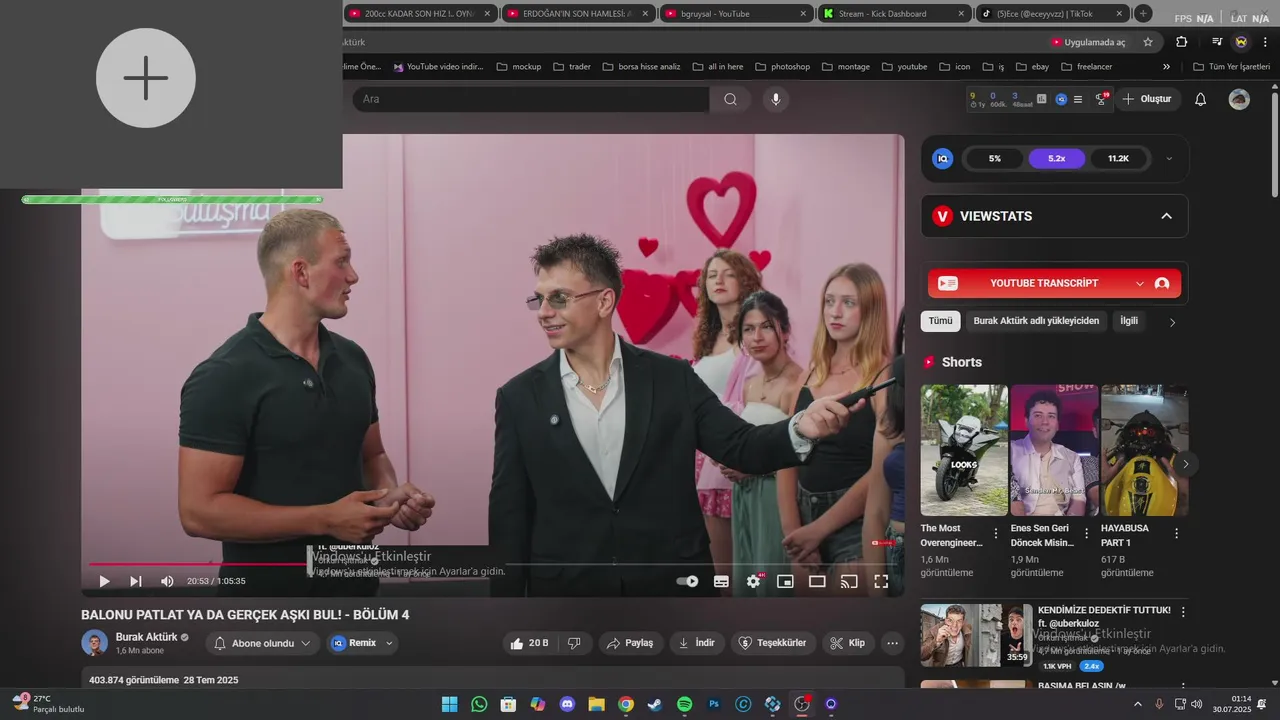This screenshot has width=1280, height=720.
Task: Collapse the VIEWSTATS panel
Action: click(1166, 216)
